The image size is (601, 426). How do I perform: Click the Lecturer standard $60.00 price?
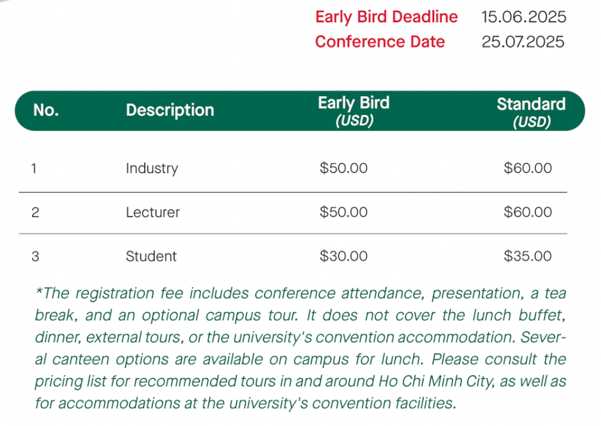(x=527, y=212)
